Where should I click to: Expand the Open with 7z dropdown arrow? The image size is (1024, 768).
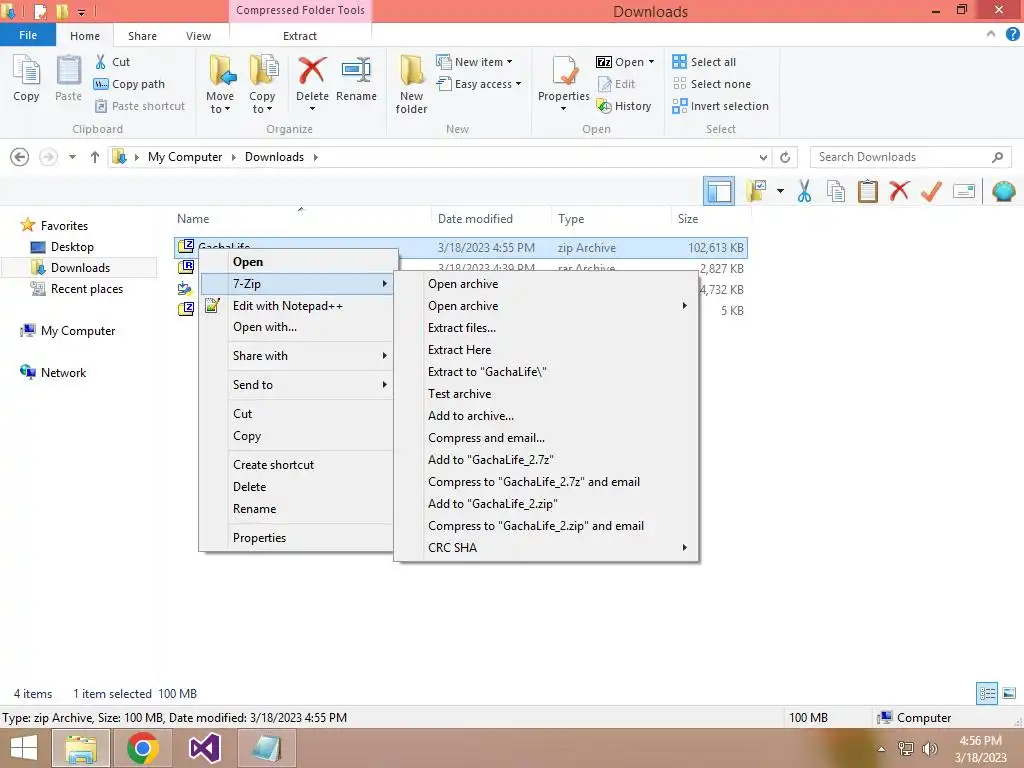click(x=651, y=62)
